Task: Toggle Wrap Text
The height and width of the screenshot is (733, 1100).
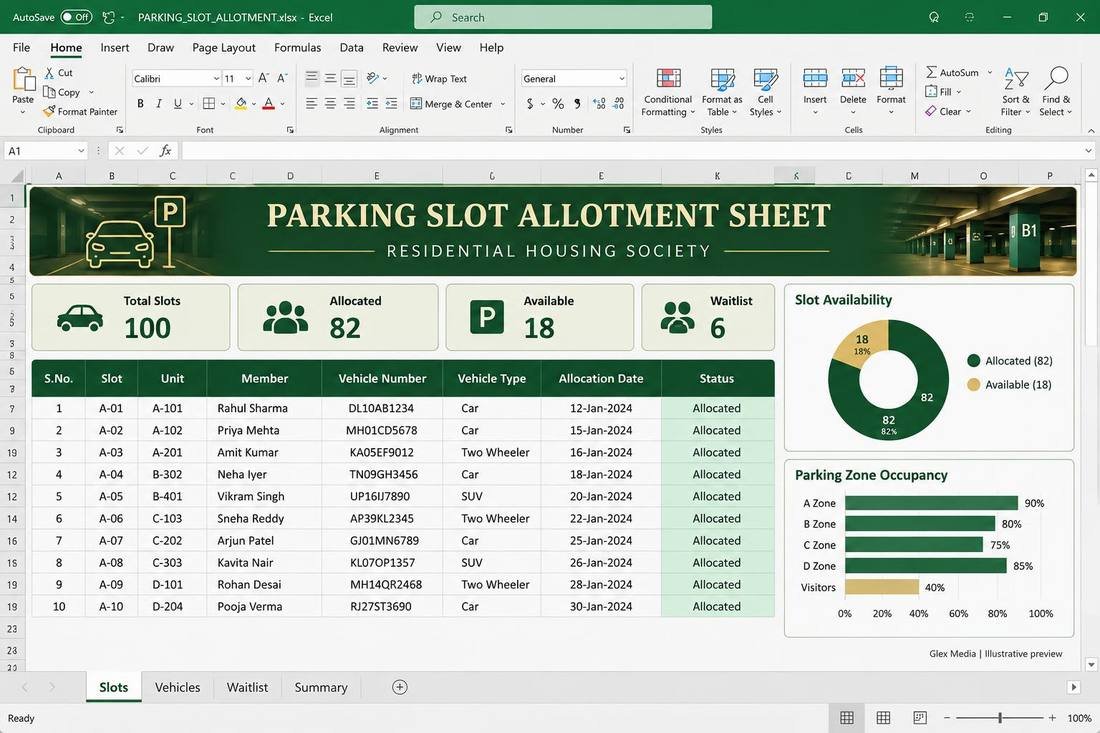Action: [x=439, y=79]
